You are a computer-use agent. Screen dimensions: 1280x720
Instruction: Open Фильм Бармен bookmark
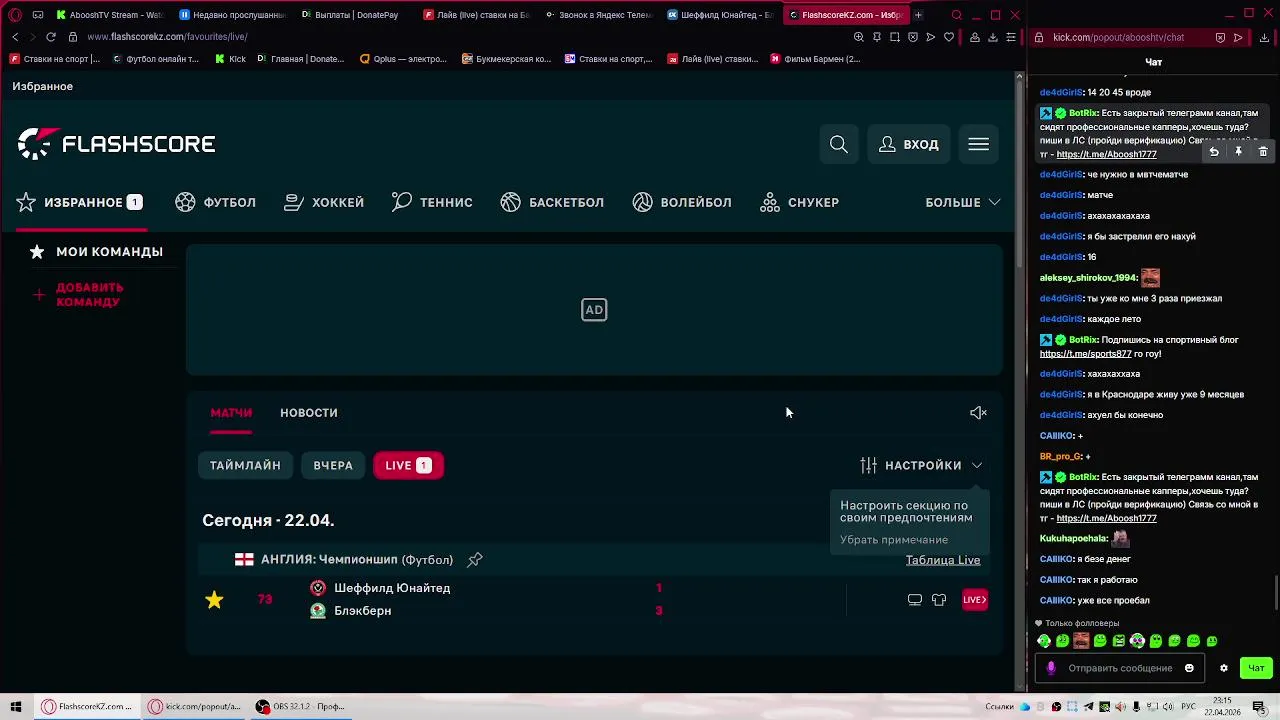click(815, 59)
